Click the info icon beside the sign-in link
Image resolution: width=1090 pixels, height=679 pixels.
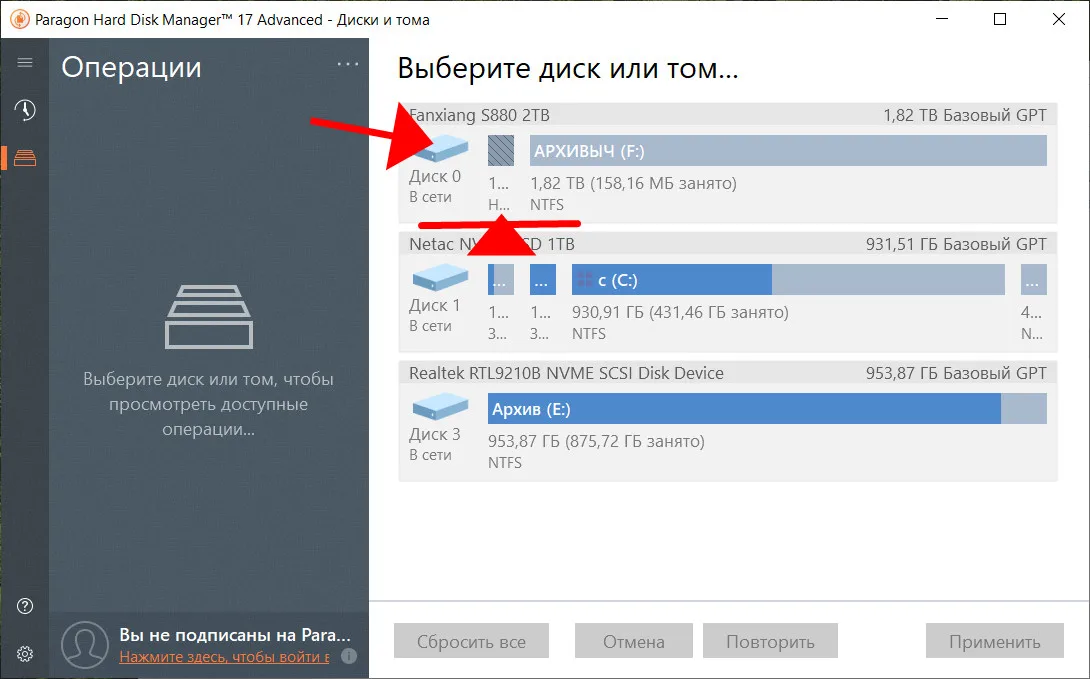[350, 655]
